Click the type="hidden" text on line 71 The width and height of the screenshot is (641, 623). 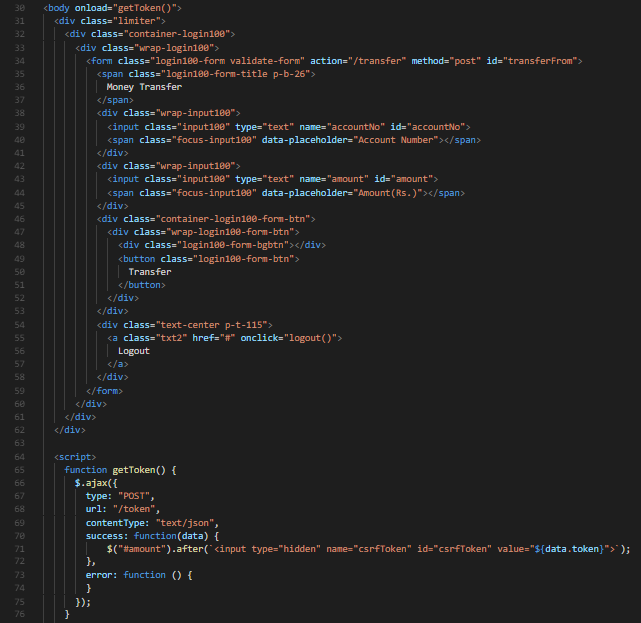click(x=286, y=549)
